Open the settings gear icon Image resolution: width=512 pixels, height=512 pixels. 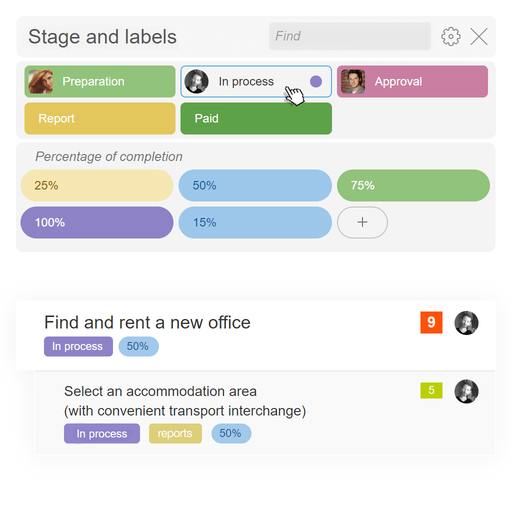451,36
